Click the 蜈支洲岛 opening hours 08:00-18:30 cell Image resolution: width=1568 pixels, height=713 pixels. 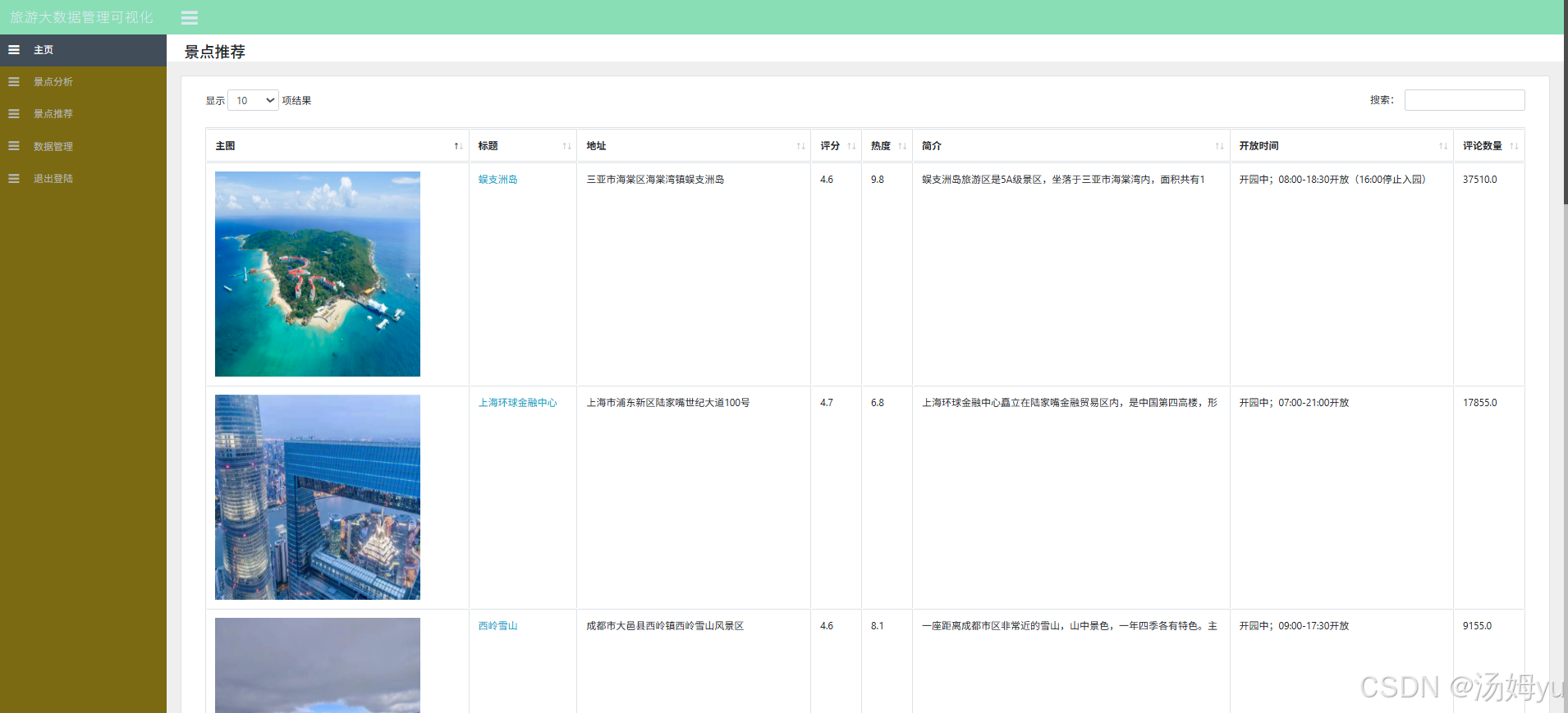click(x=1332, y=180)
